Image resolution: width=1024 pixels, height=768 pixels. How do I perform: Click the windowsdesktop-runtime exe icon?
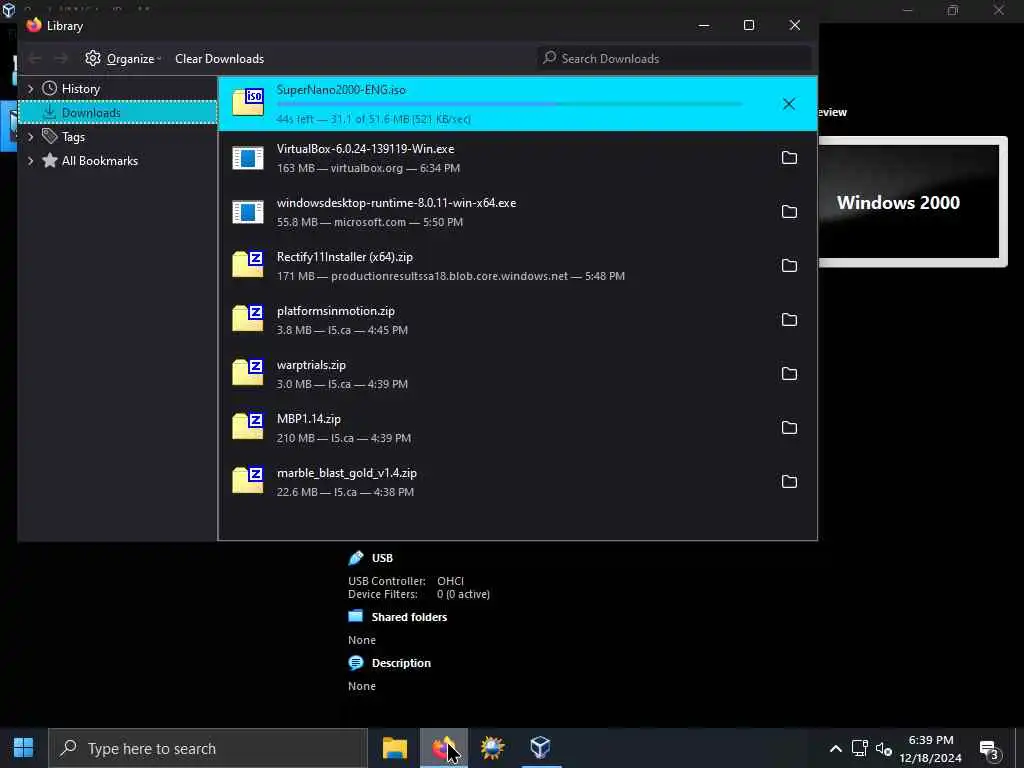[248, 212]
